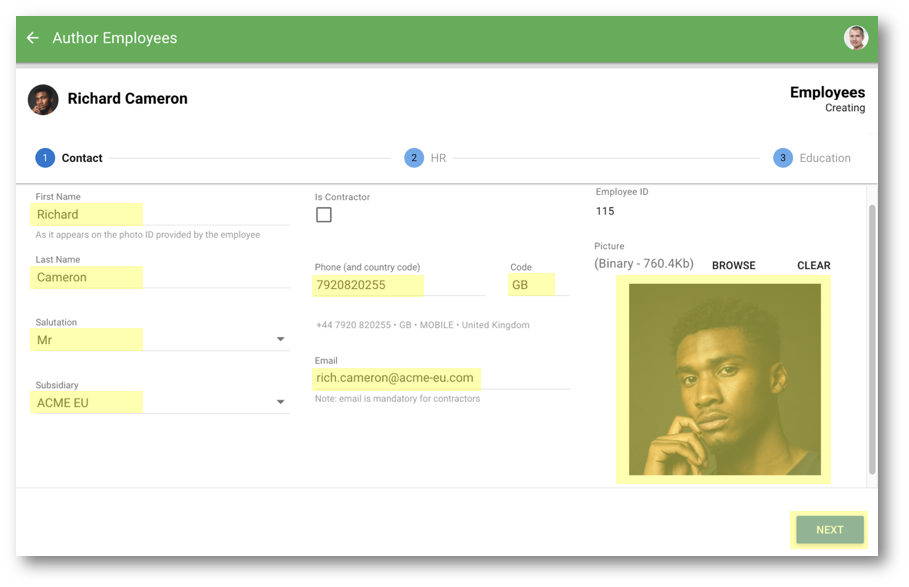Image resolution: width=909 pixels, height=587 pixels.
Task: Click the Employees heading near Creating
Action: click(827, 93)
